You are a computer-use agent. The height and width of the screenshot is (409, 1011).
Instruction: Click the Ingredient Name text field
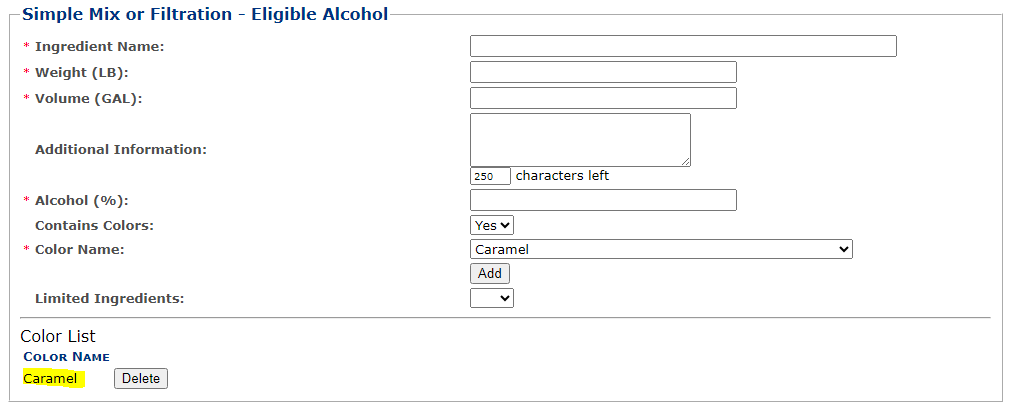[x=683, y=46]
